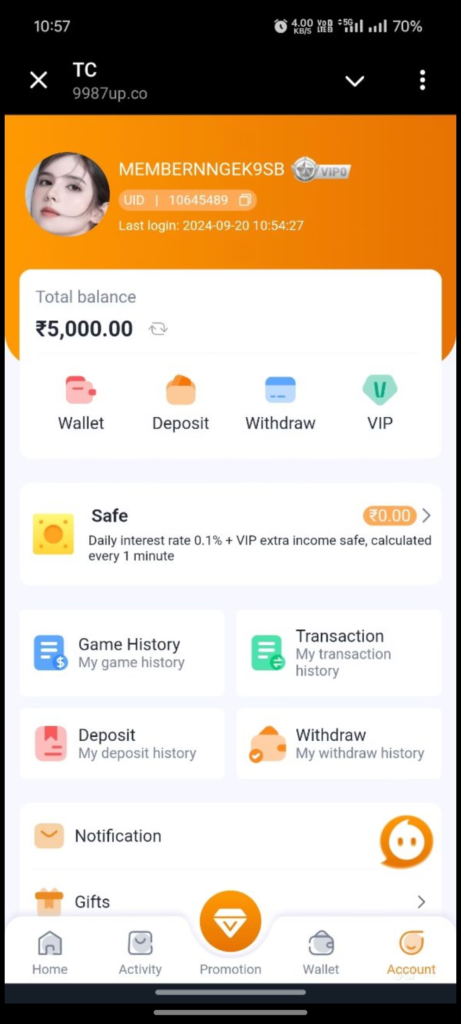This screenshot has height=1024, width=461.
Task: Expand the browser header dropdown chevron
Action: pos(355,81)
